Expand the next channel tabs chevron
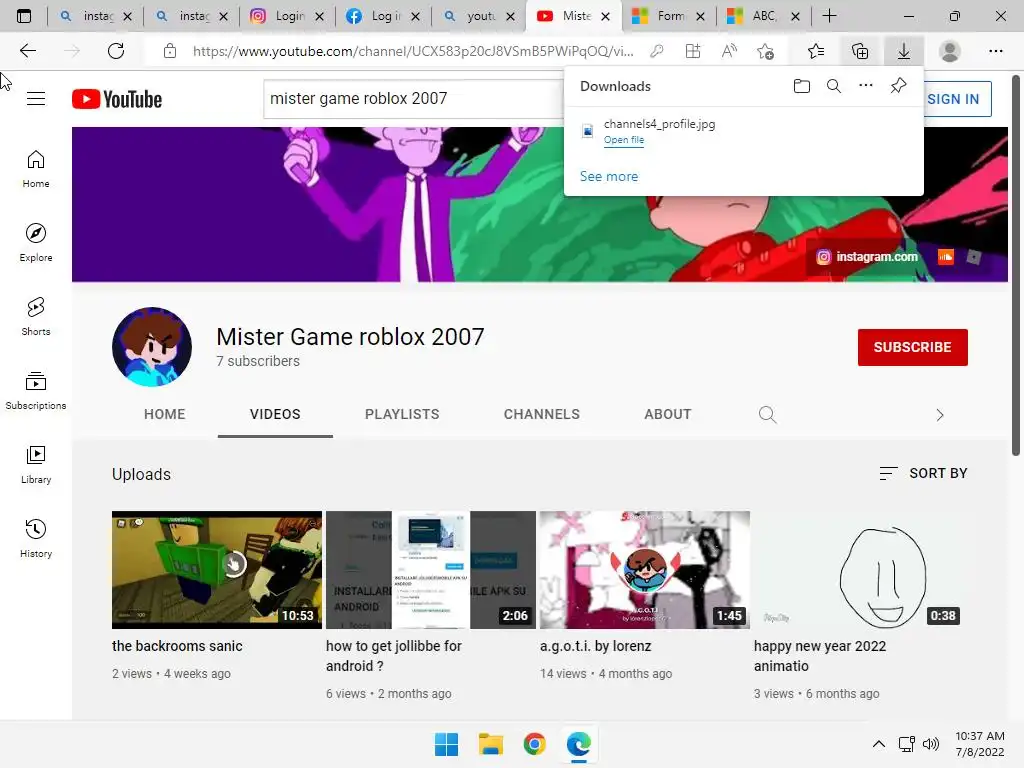Viewport: 1024px width, 768px height. coord(940,415)
